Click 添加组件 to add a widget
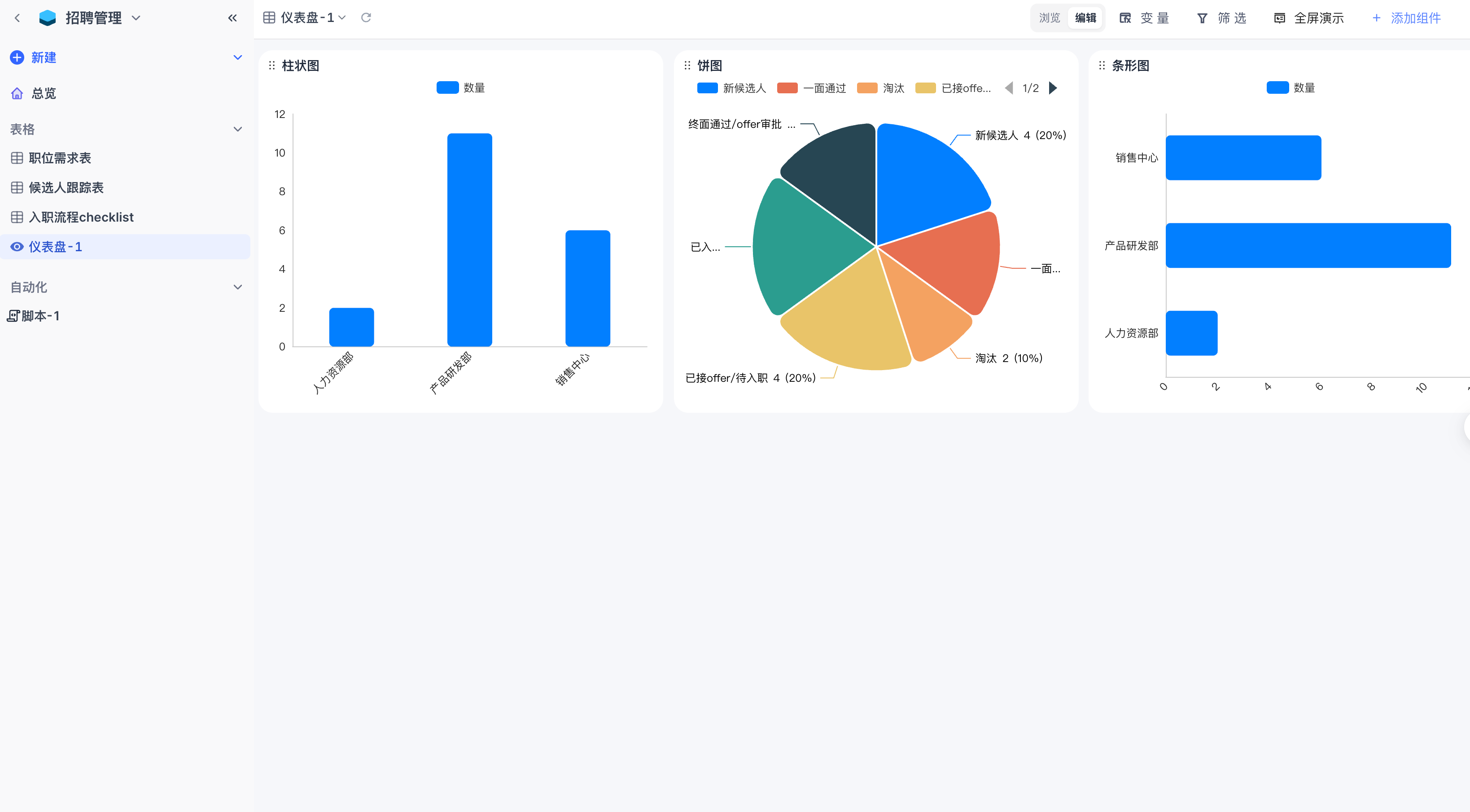This screenshot has height=812, width=1470. click(1406, 18)
